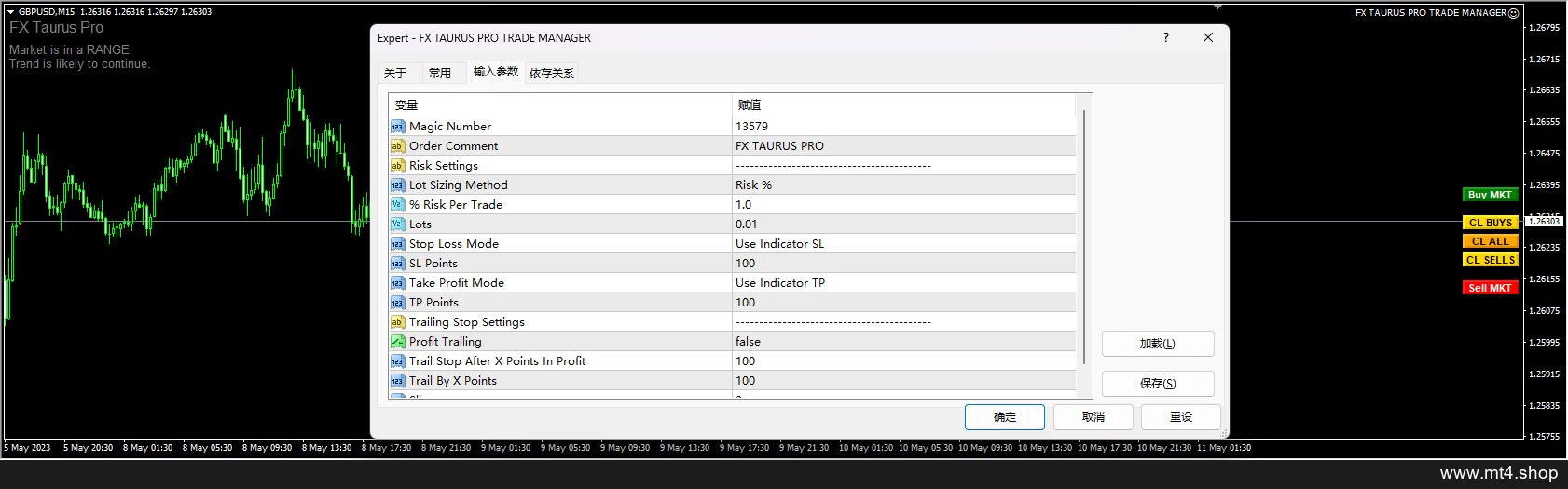Edit the Order Comment value FX TAURUS PRO
Screen dimensions: 1568x489
903,146
